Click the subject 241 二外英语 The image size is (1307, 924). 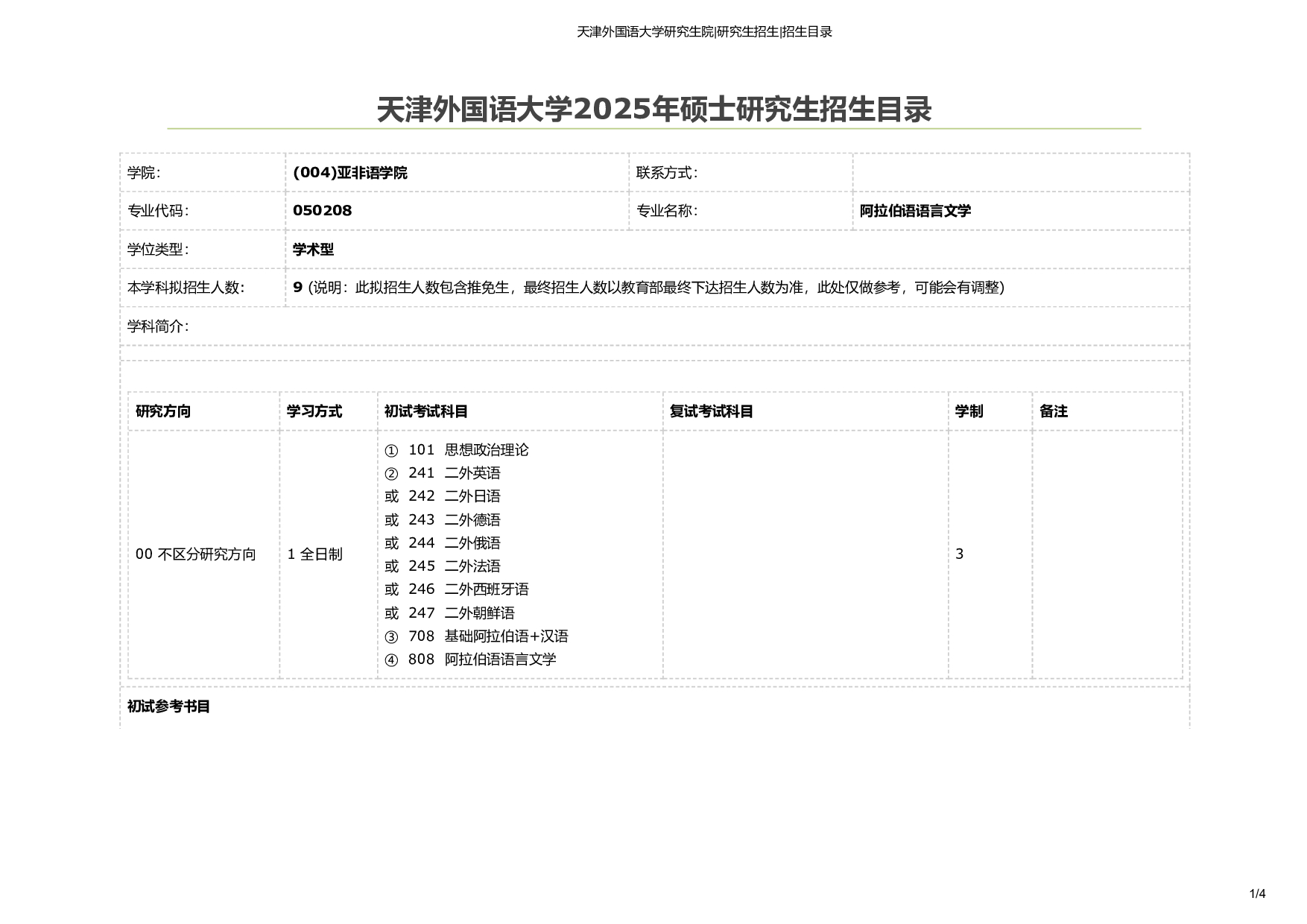455,473
